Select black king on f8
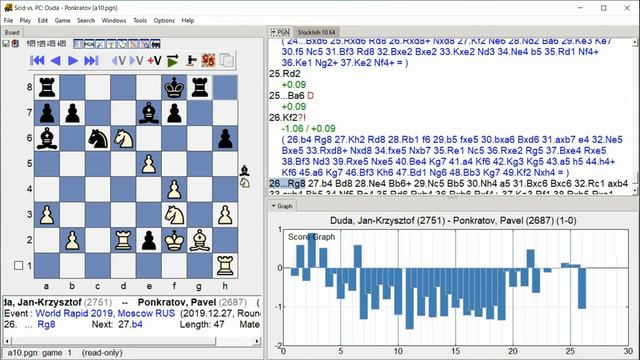 174,87
